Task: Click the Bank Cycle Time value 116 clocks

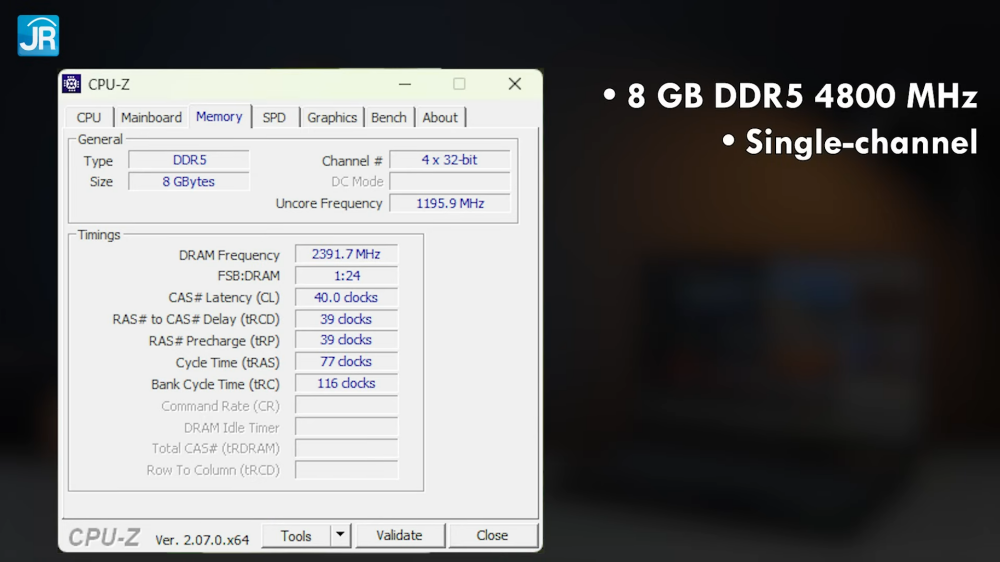Action: pos(346,383)
